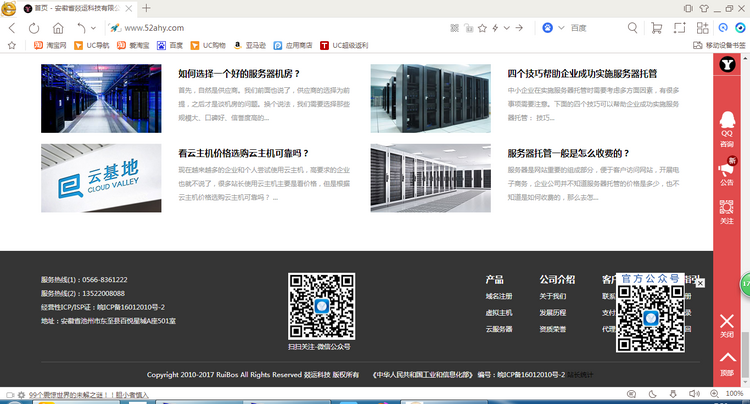Open the shopping cart toolbar icon
The image size is (750, 404).
pos(656,28)
